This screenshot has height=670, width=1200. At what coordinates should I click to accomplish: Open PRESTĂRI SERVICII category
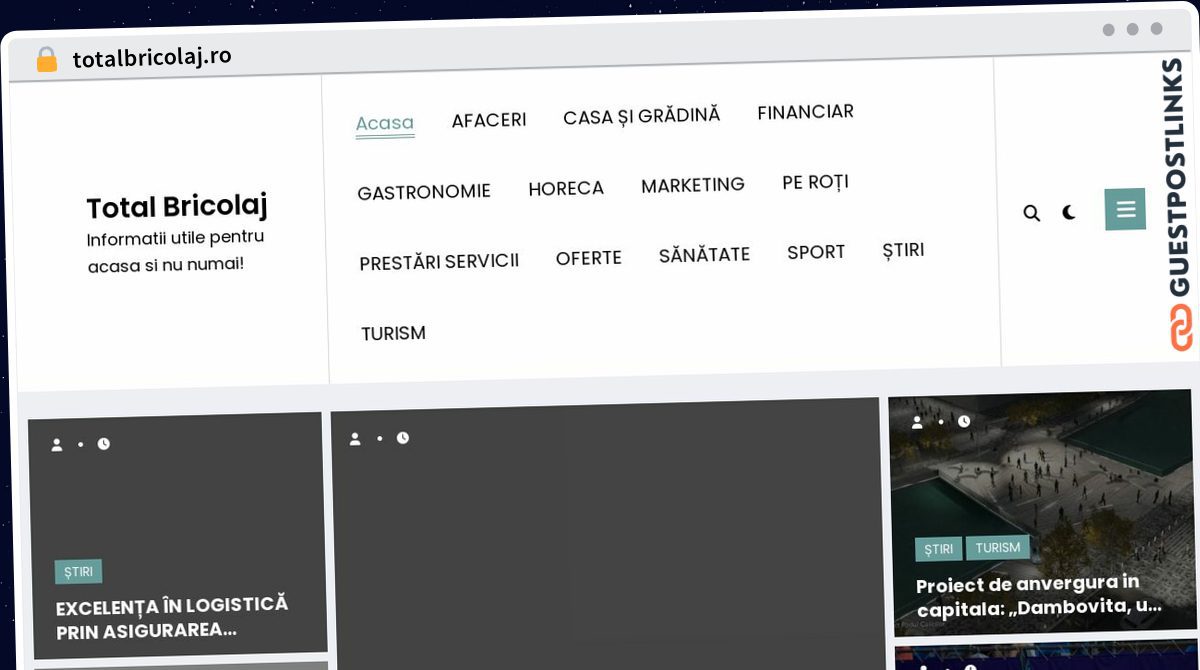point(439,262)
